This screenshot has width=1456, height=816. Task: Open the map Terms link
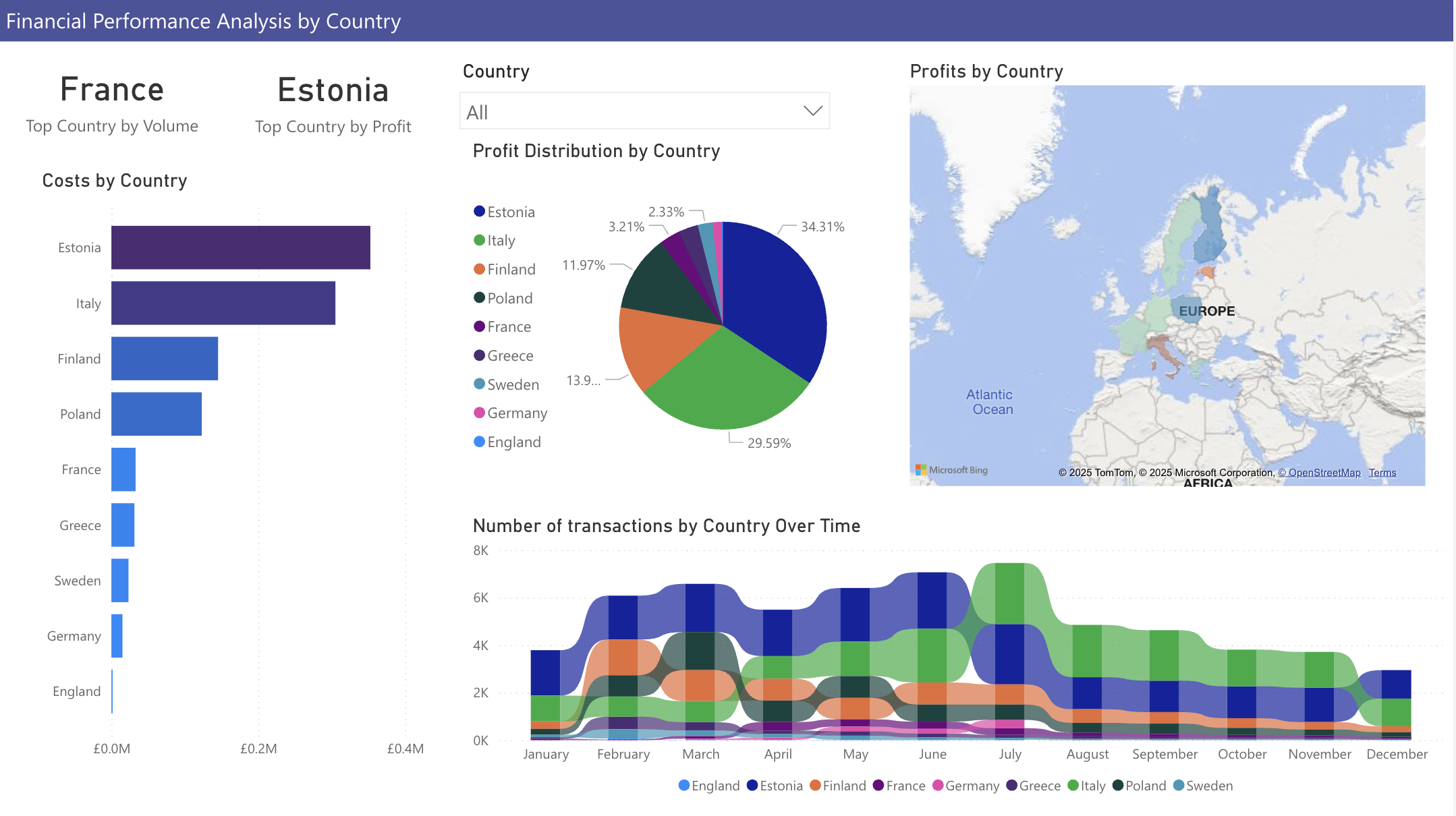tap(1382, 473)
